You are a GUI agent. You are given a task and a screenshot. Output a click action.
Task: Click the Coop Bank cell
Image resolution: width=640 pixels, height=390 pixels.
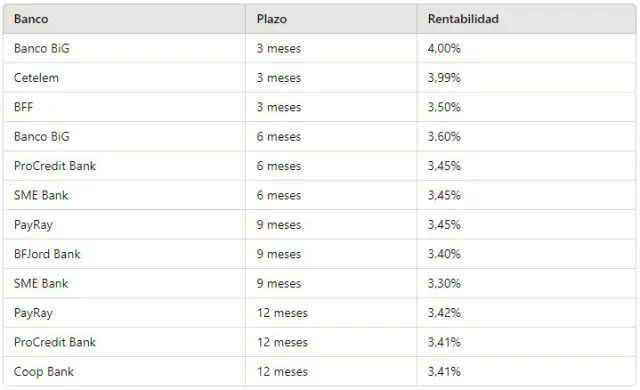click(x=44, y=371)
